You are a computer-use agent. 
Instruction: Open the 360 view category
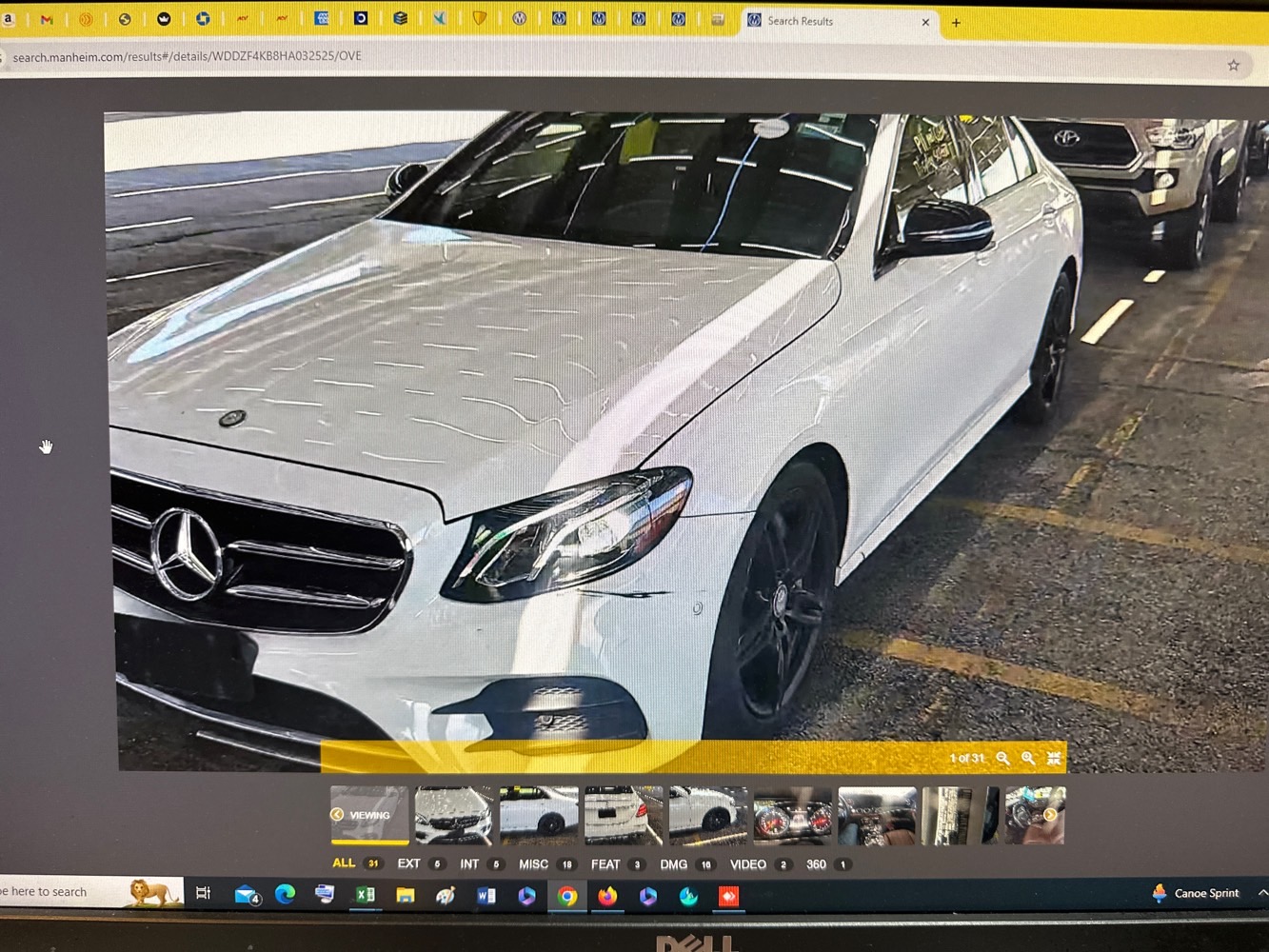(828, 863)
